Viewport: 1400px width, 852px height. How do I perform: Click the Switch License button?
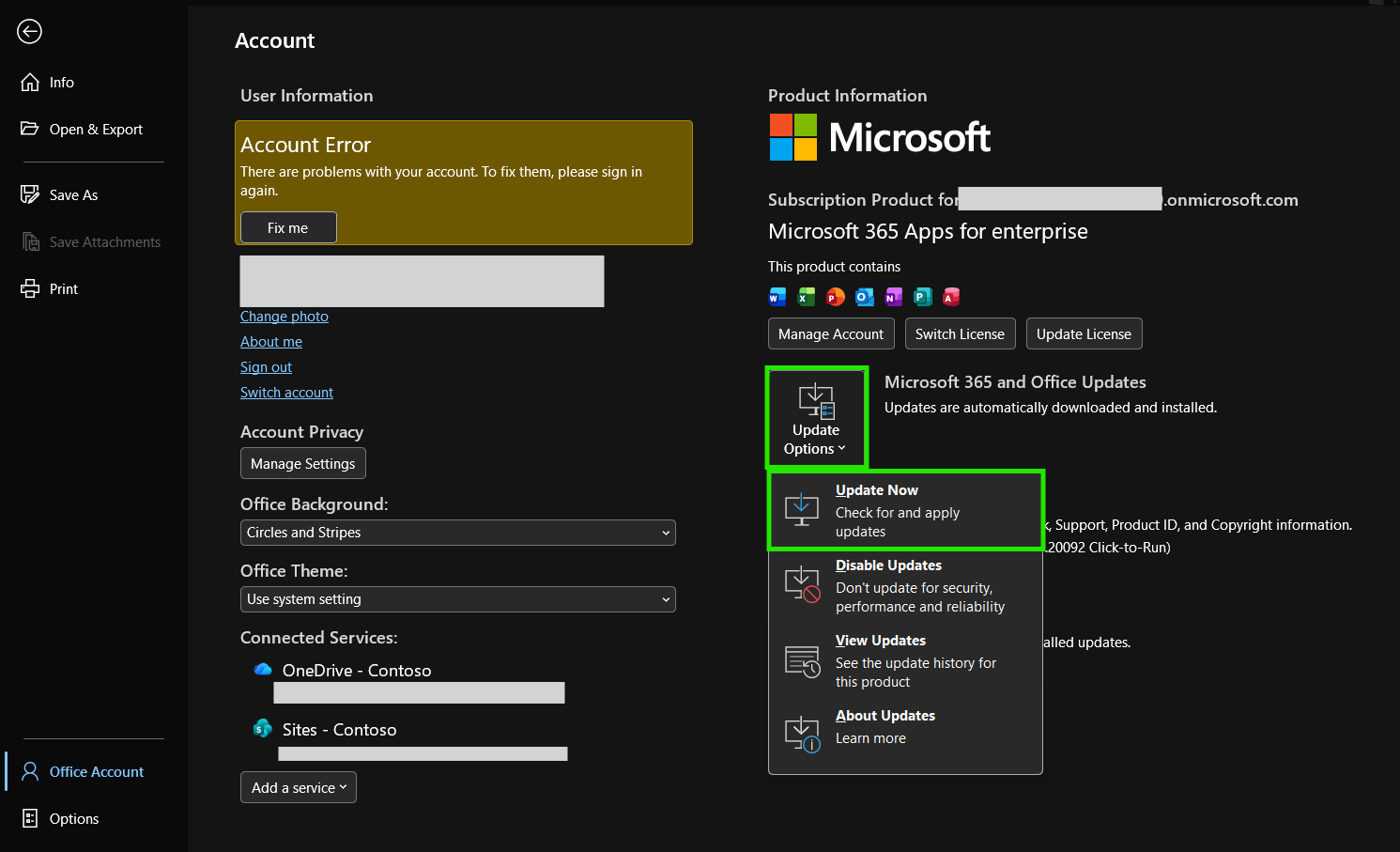(x=960, y=334)
